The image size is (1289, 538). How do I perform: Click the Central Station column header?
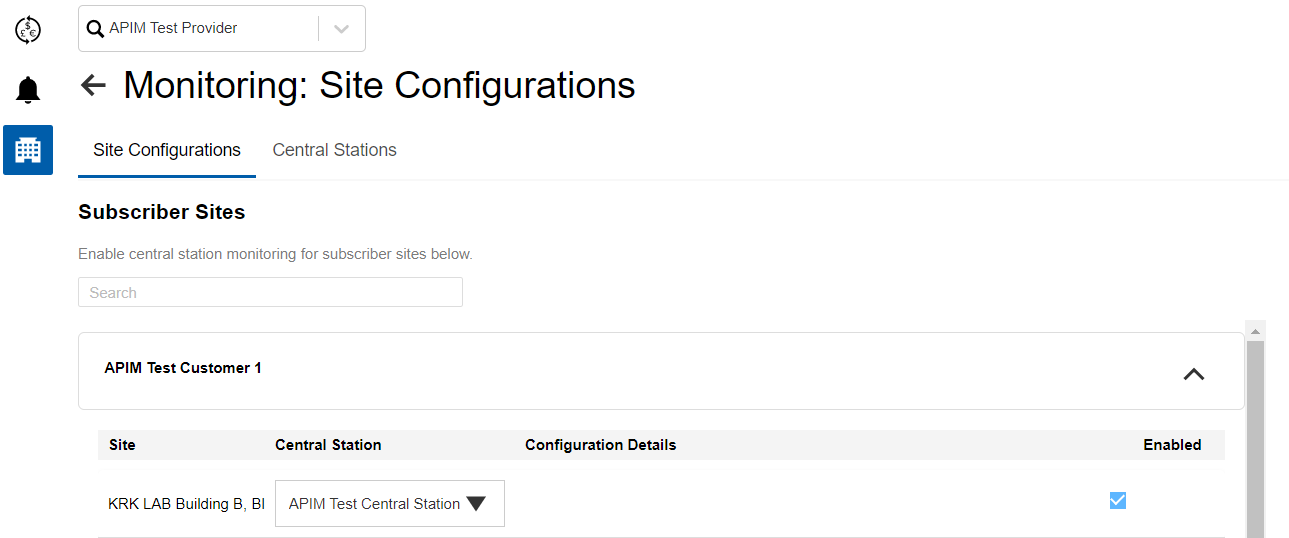328,445
